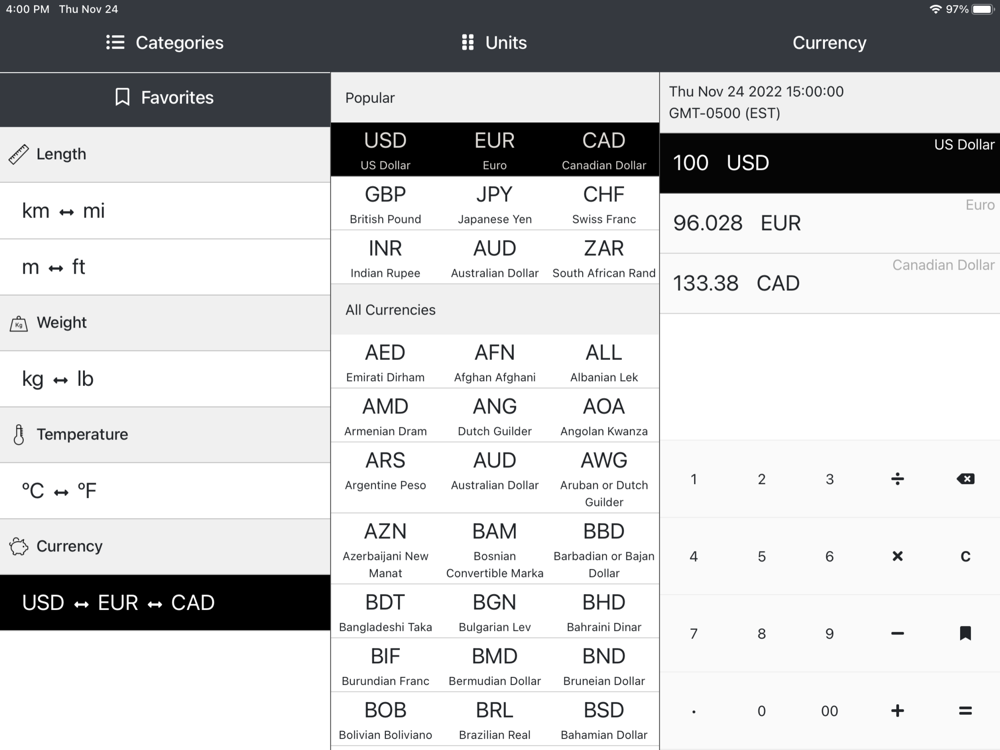This screenshot has height=750, width=1000.
Task: Open the Units grid tab
Action: pyautogui.click(x=494, y=43)
